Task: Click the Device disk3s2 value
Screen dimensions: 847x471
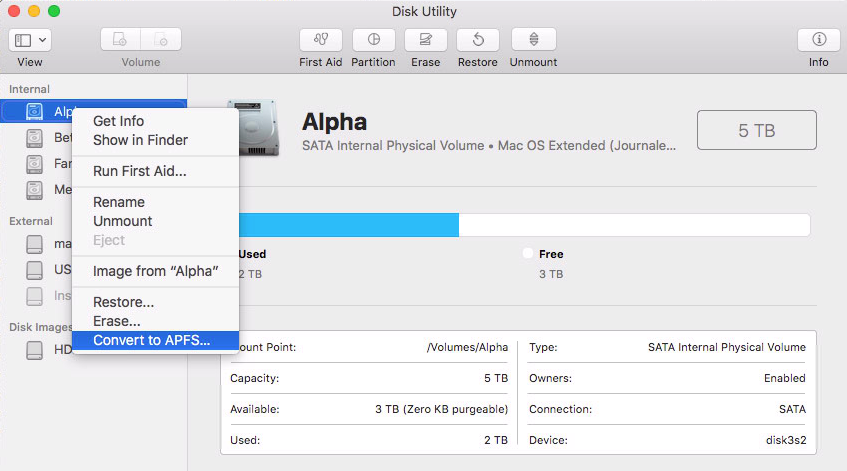Action: tap(786, 440)
